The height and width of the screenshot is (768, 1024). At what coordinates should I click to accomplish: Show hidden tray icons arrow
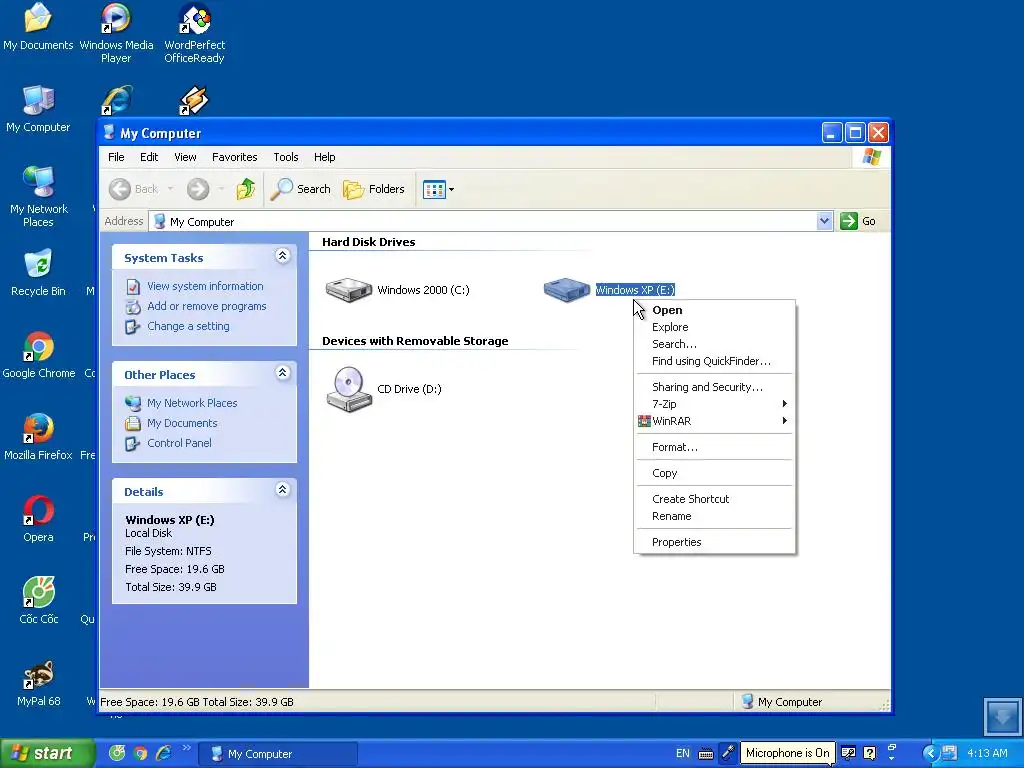pos(930,753)
